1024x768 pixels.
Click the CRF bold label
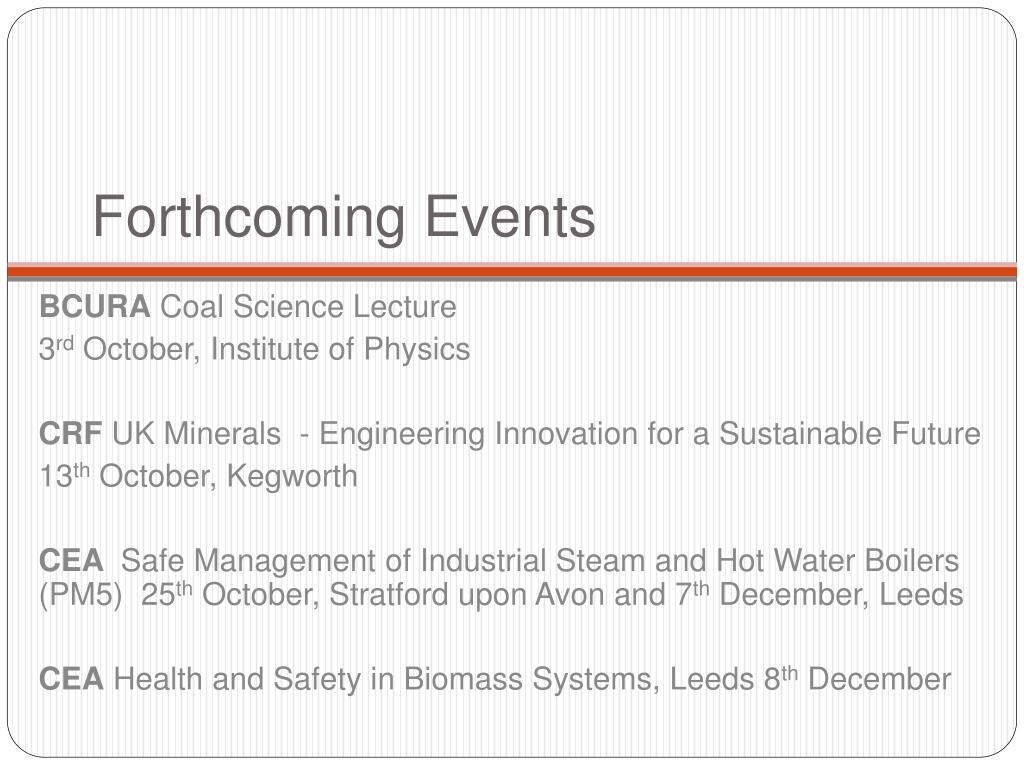click(71, 434)
